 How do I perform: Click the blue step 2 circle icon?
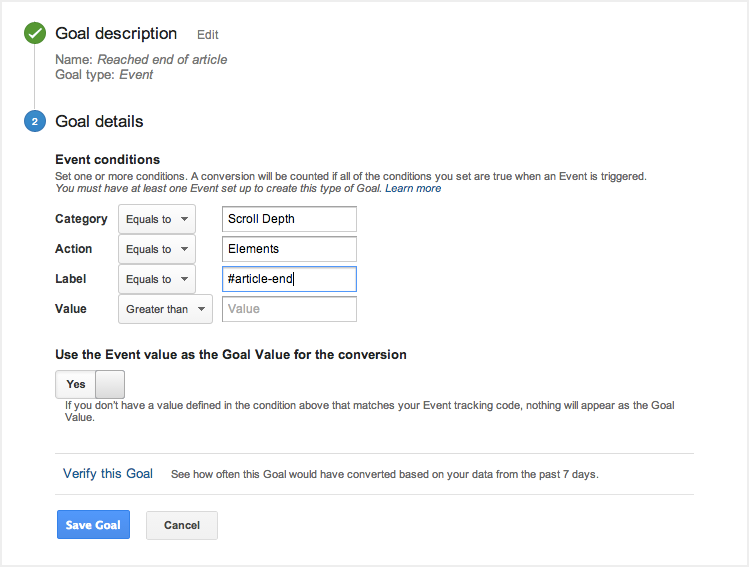coord(36,122)
